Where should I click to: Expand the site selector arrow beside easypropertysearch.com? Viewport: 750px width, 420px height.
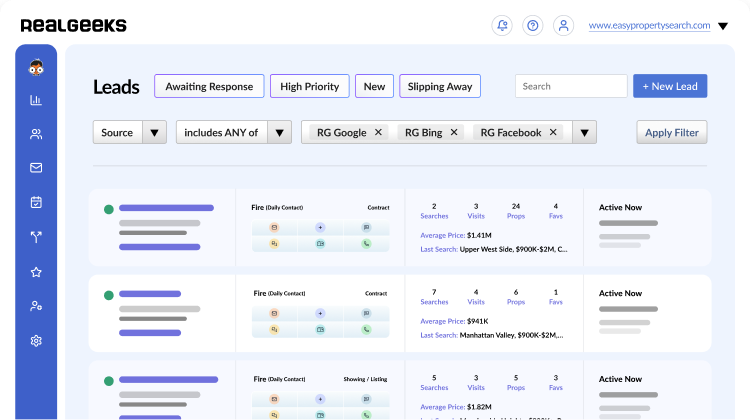point(723,27)
